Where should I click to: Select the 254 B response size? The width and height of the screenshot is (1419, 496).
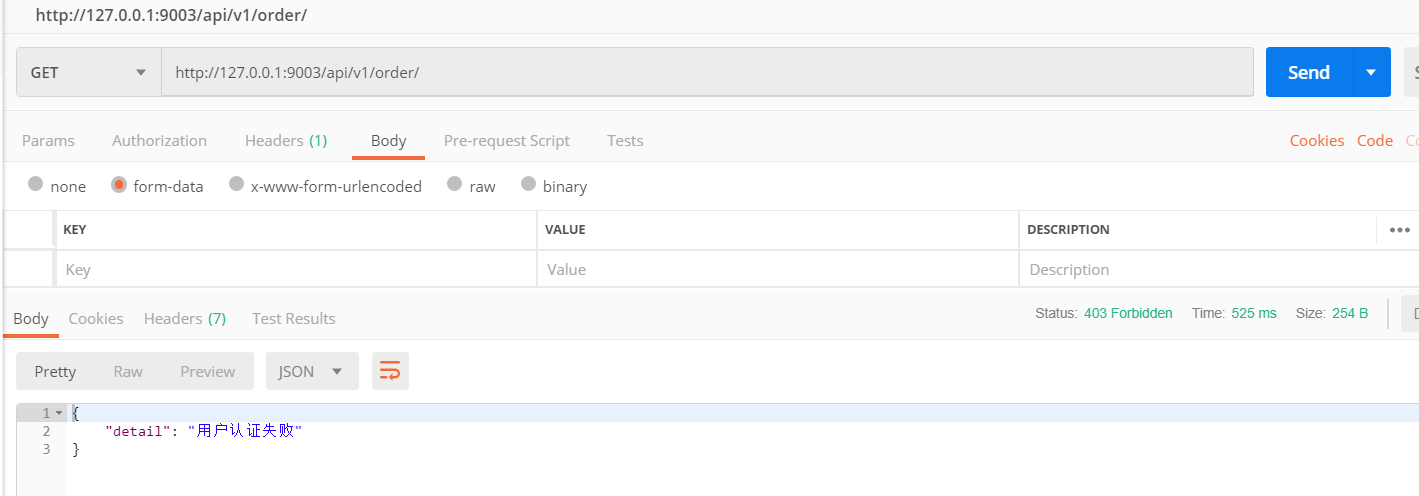pyautogui.click(x=1350, y=313)
